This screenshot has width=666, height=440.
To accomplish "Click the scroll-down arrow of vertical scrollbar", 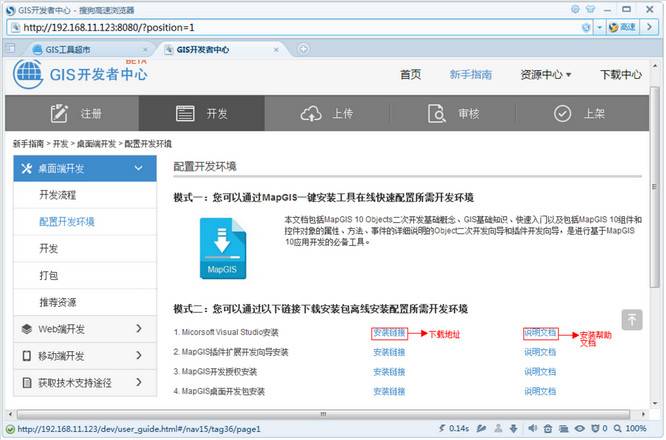I will [x=654, y=403].
